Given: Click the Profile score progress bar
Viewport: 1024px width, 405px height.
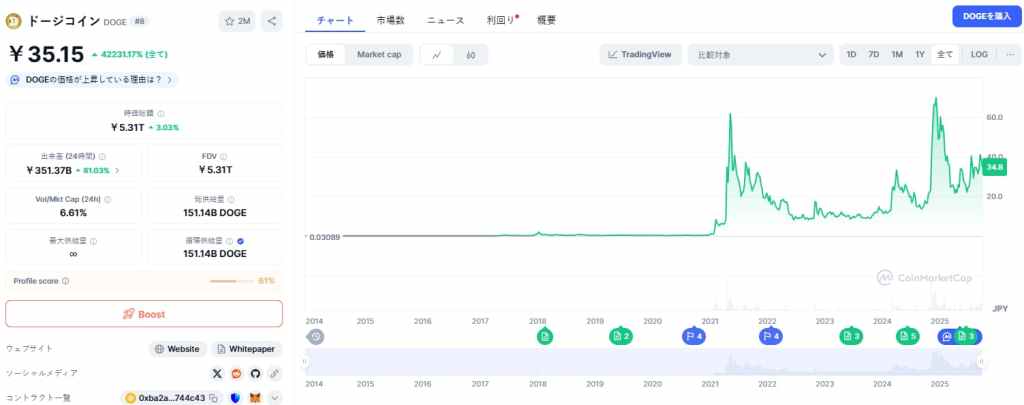Looking at the screenshot, I should [231, 281].
